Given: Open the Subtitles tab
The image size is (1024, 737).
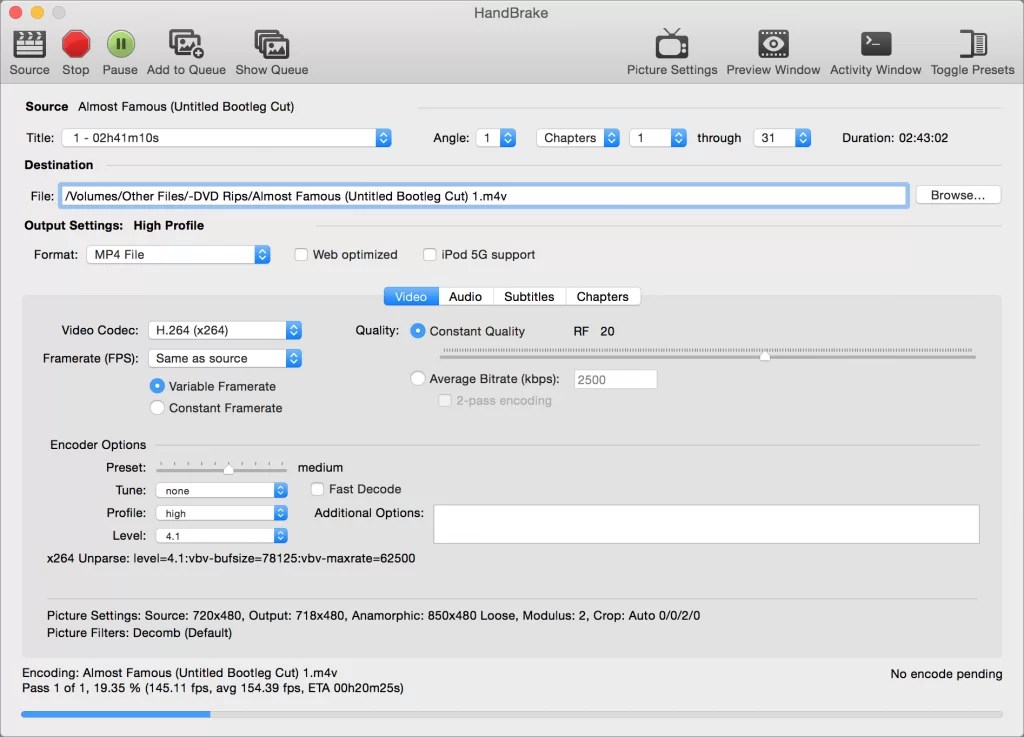Looking at the screenshot, I should [x=529, y=296].
